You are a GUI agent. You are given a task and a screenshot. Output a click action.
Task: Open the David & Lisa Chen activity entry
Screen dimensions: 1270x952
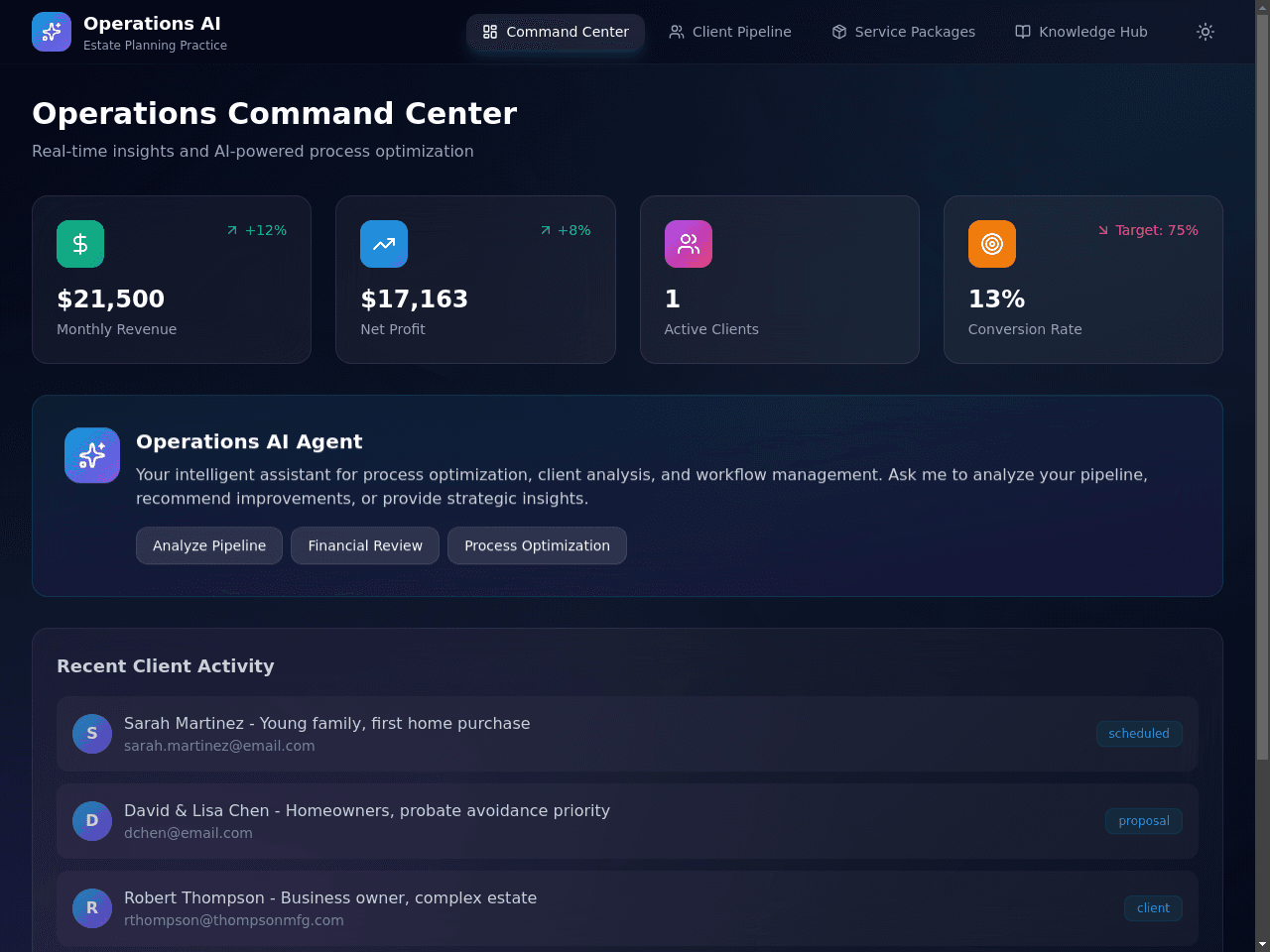tap(627, 821)
